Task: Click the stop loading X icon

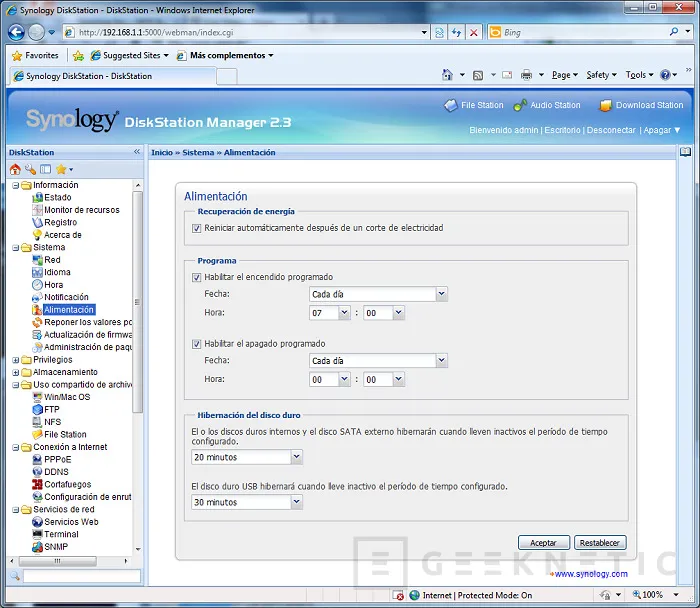Action: click(474, 33)
